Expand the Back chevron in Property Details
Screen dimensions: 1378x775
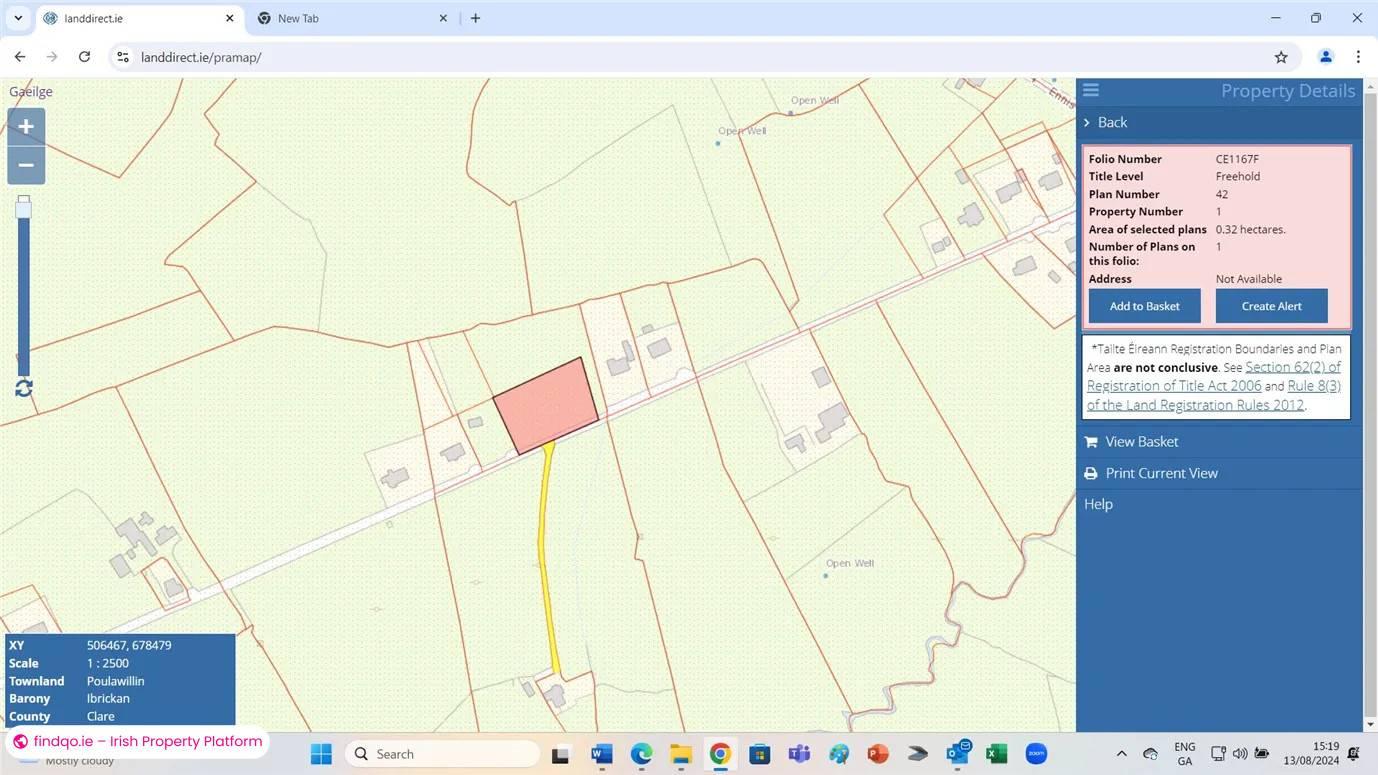coord(1087,122)
